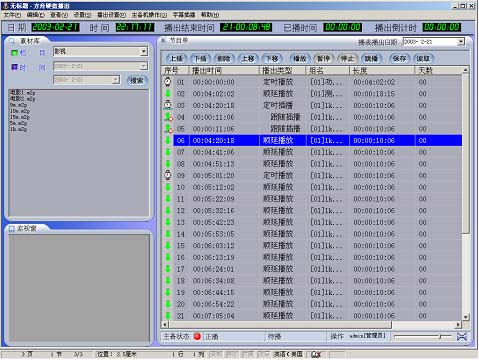The height and width of the screenshot is (360, 479).
Task: Click the 监视窗 panel icon
Action: [x=12, y=229]
